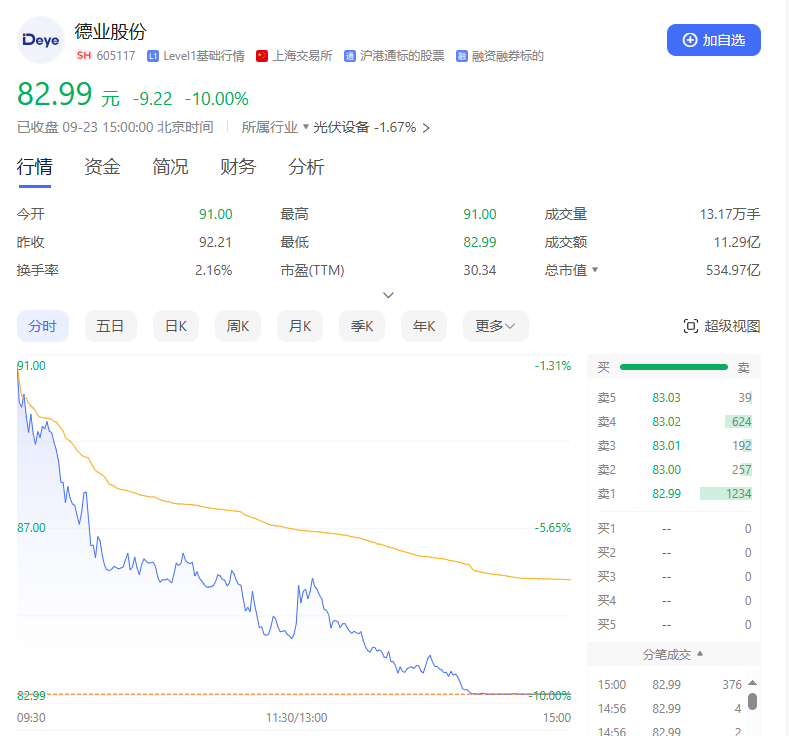The width and height of the screenshot is (789, 736).
Task: Switch to the 资金 tab
Action: click(102, 167)
